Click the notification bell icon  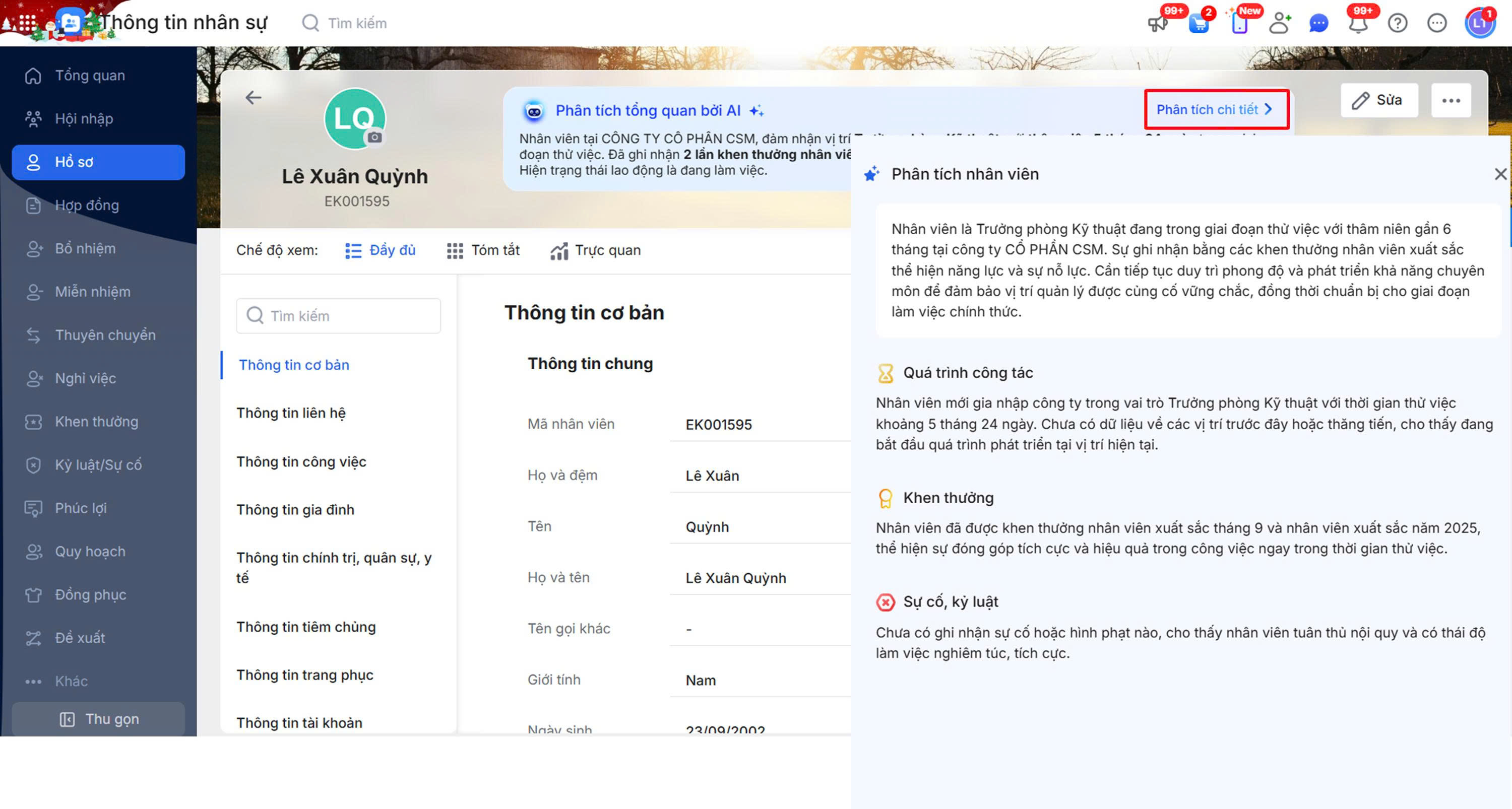coord(1358,24)
